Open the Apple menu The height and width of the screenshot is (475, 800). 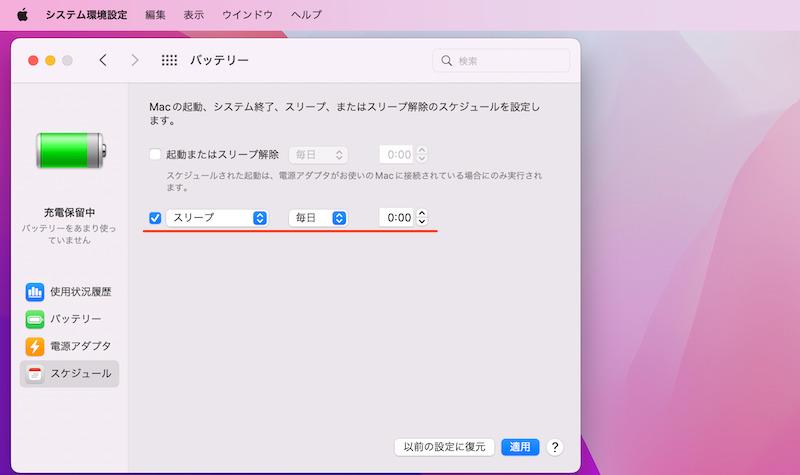[x=22, y=15]
